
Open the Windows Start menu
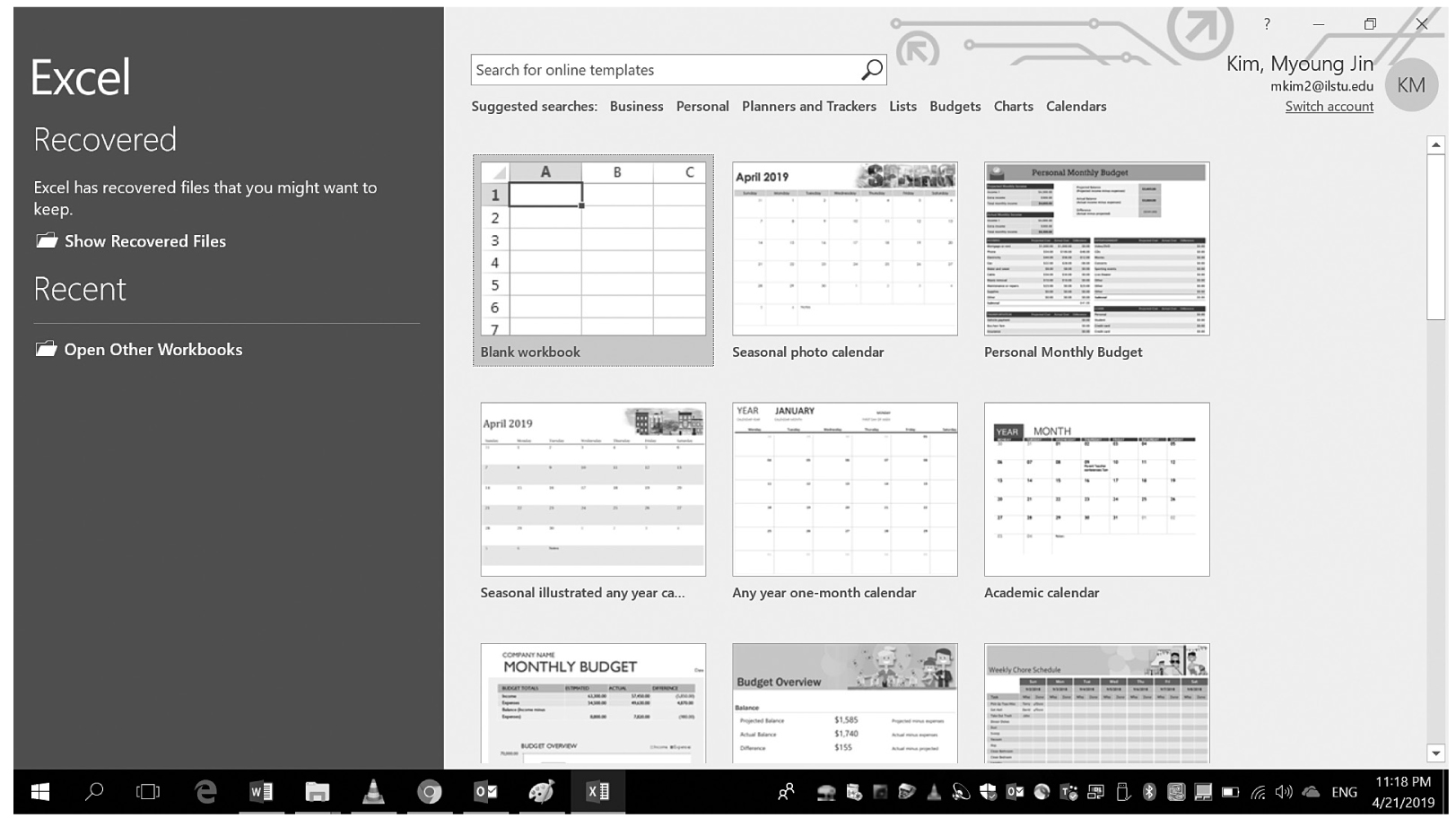[x=40, y=792]
